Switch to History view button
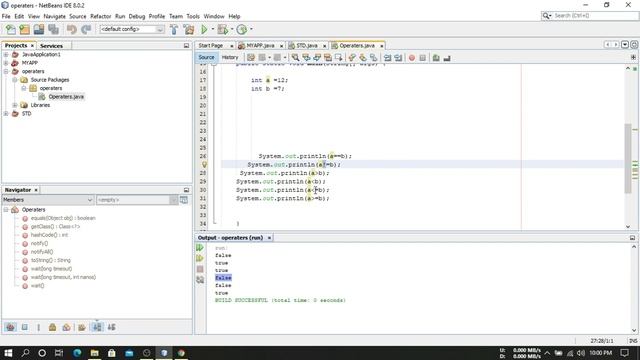640x360 pixels. [x=230, y=58]
